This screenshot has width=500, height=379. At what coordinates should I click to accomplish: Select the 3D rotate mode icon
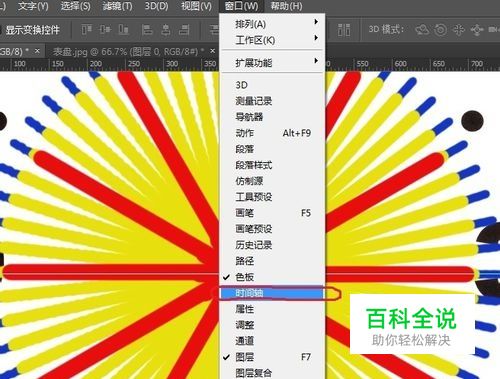pos(422,30)
